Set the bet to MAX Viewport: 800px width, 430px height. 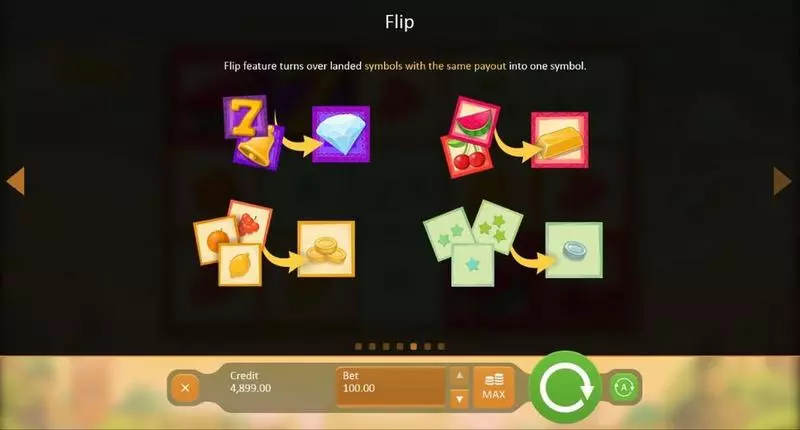coord(493,387)
